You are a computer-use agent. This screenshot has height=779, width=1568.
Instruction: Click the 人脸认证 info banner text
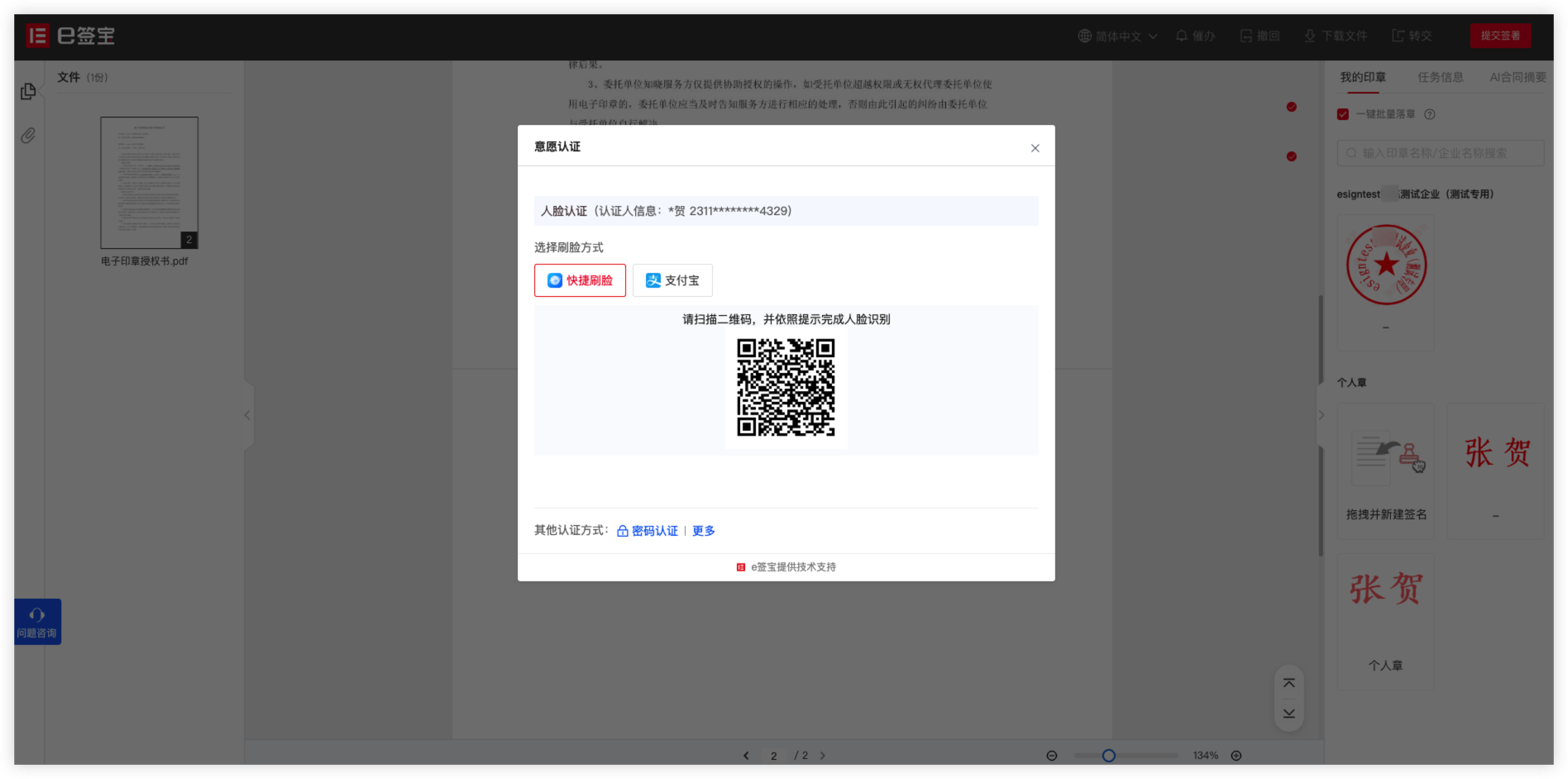point(667,211)
